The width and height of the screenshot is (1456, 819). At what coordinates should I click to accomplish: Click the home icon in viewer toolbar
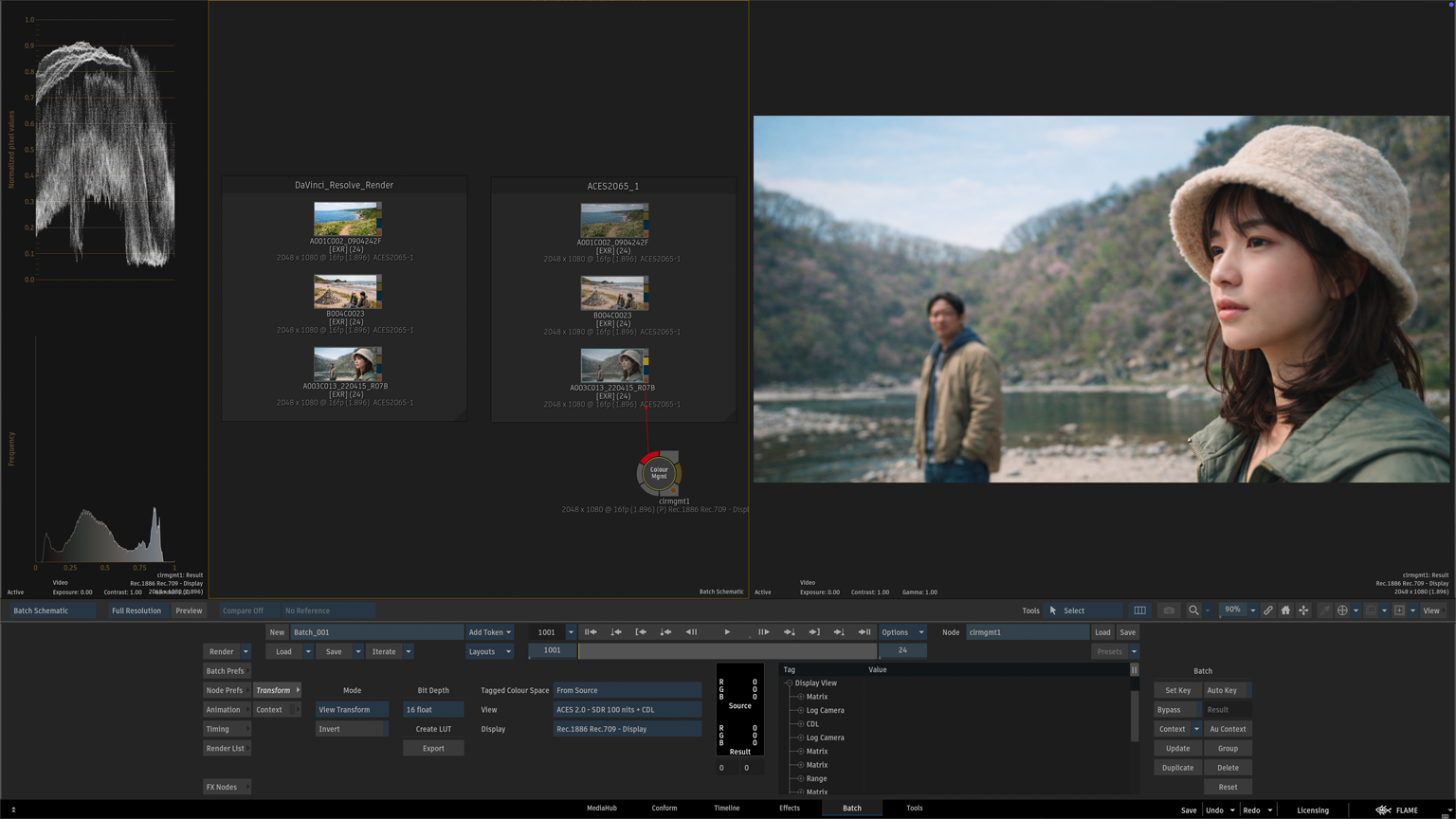(x=1285, y=610)
